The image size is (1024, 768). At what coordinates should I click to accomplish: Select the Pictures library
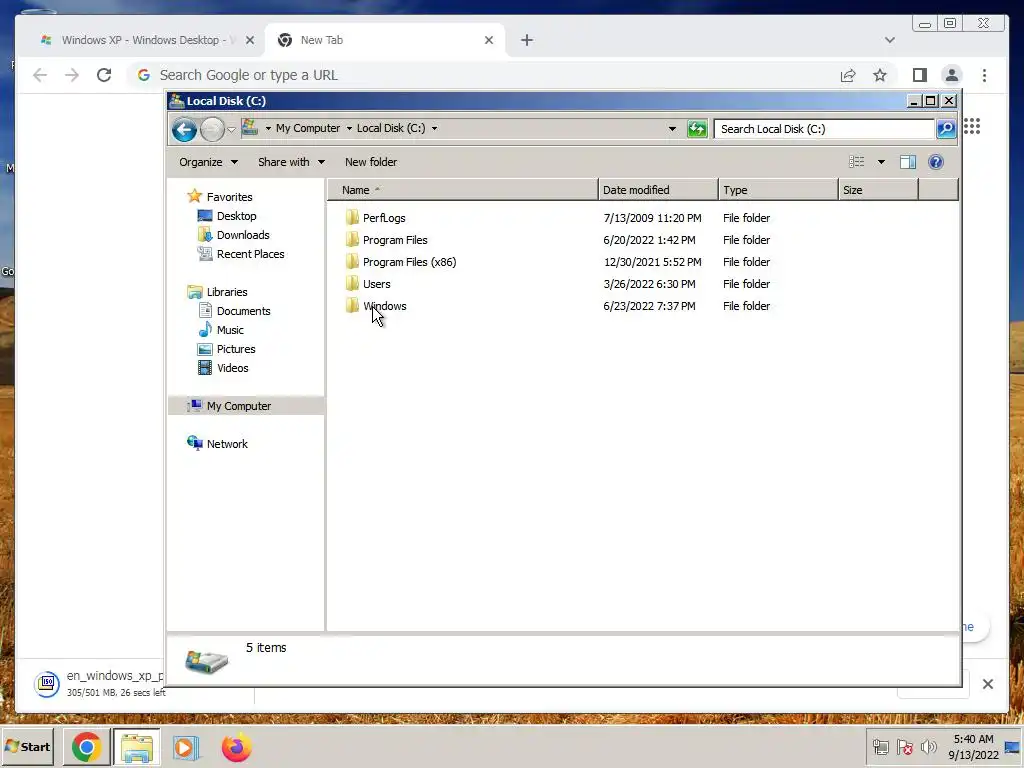[236, 349]
